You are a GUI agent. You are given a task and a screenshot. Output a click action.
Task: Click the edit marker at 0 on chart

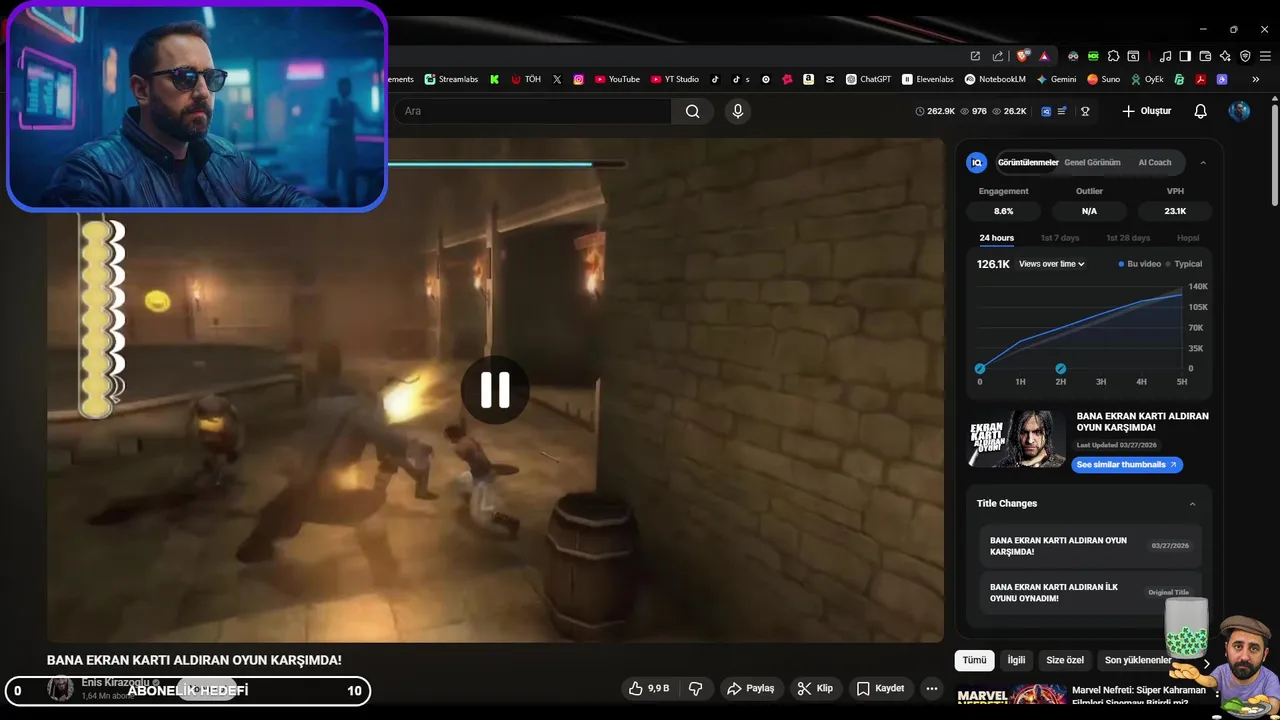pos(980,369)
